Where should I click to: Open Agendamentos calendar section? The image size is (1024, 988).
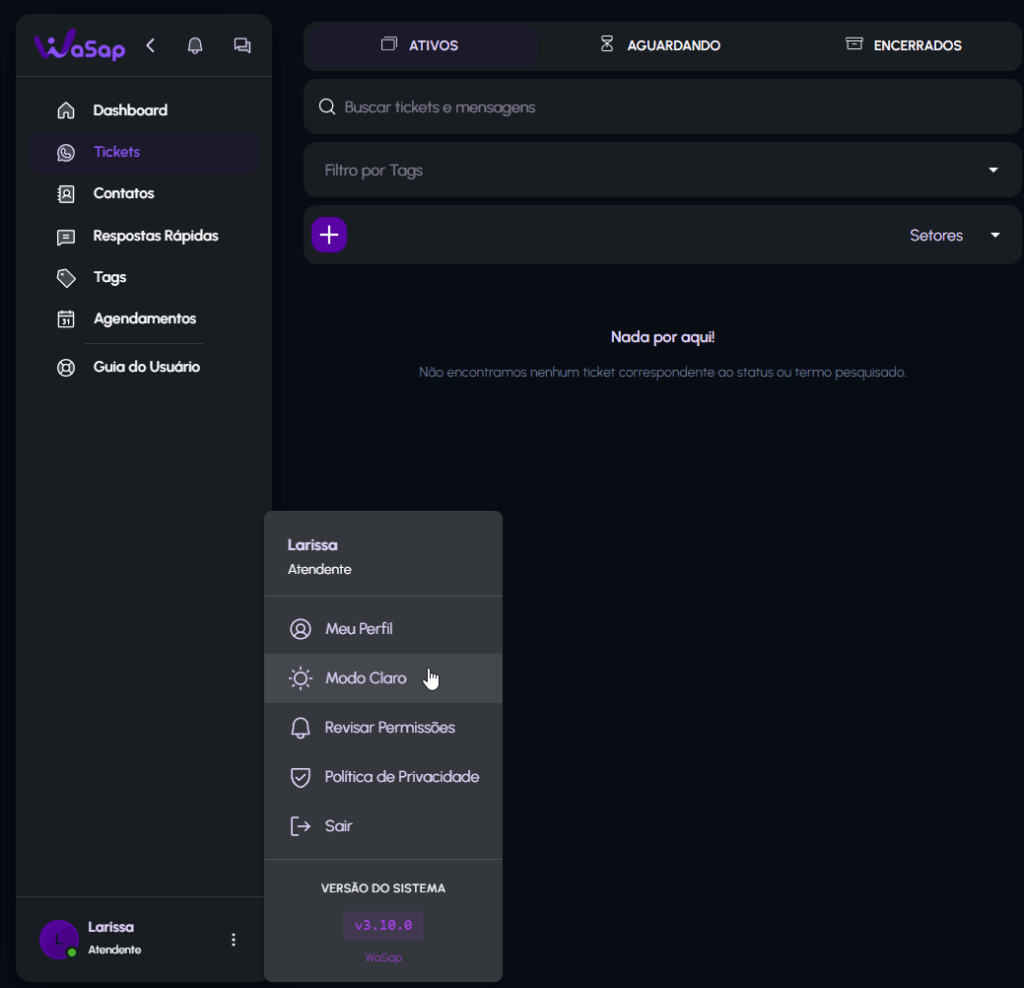144,319
